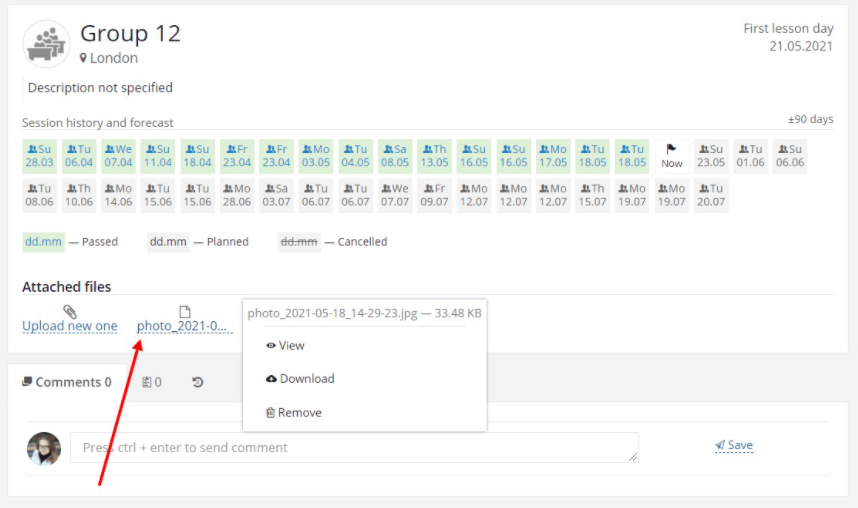Click the paper plane Save icon
The image size is (858, 508).
tap(720, 445)
